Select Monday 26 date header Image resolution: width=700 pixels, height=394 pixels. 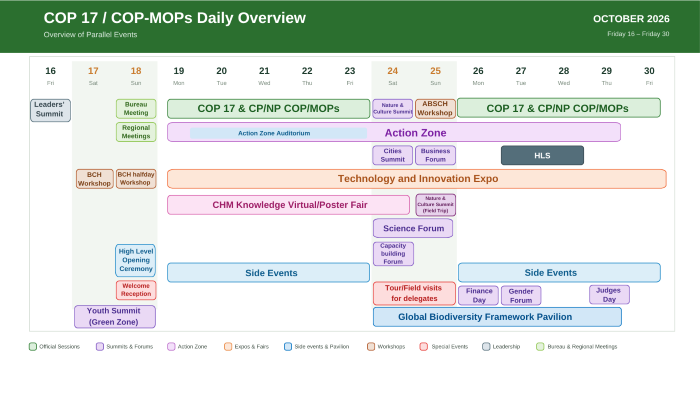coord(478,75)
